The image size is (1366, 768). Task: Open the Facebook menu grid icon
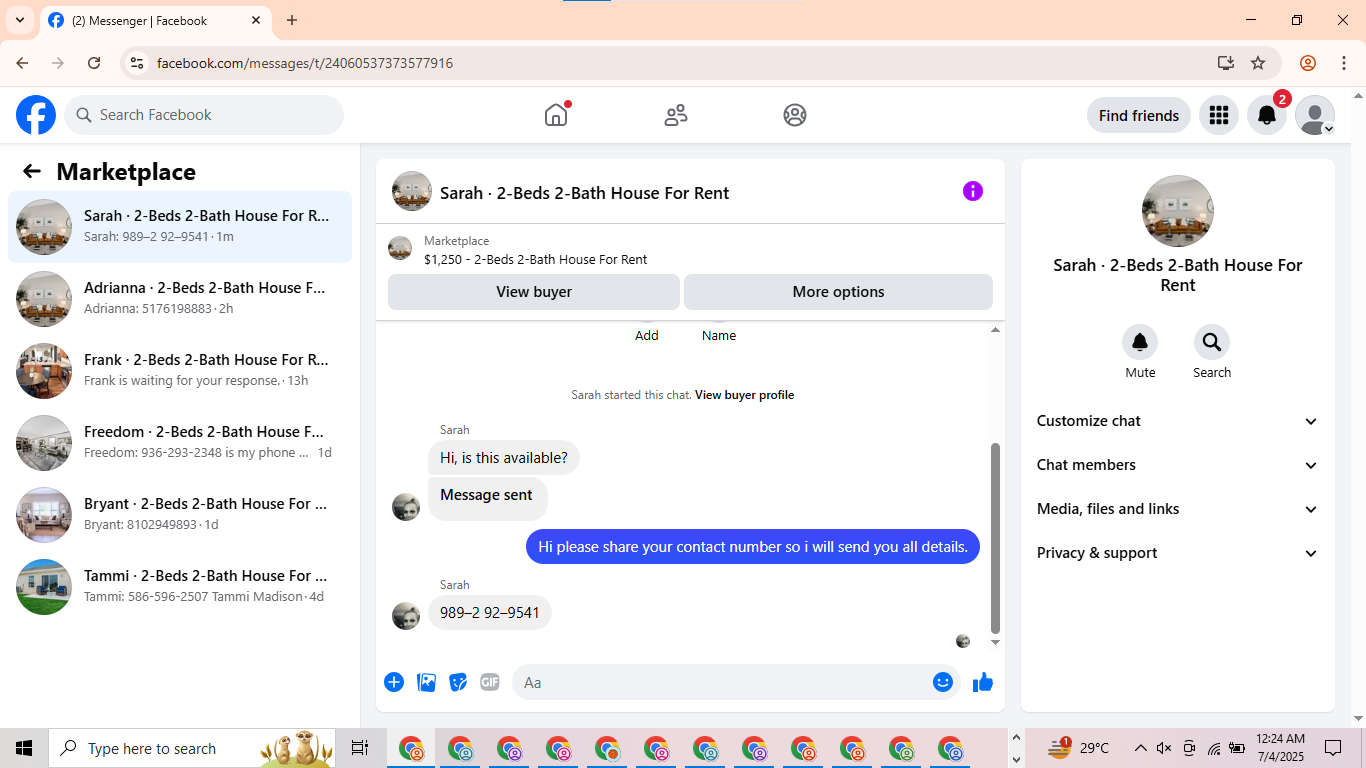click(x=1218, y=115)
